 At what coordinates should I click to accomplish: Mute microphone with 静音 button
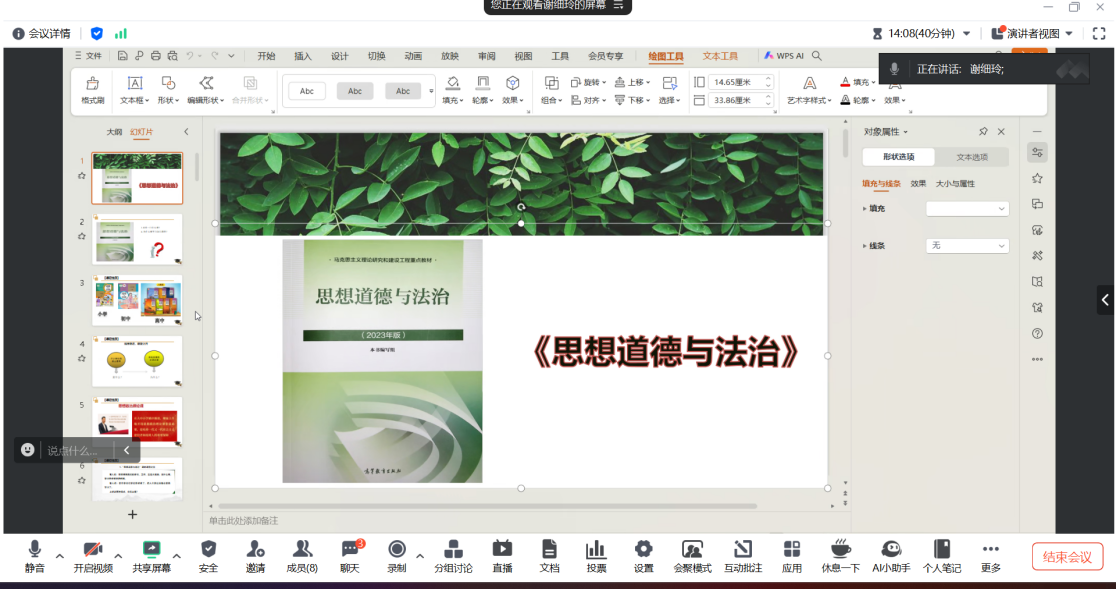click(x=35, y=555)
